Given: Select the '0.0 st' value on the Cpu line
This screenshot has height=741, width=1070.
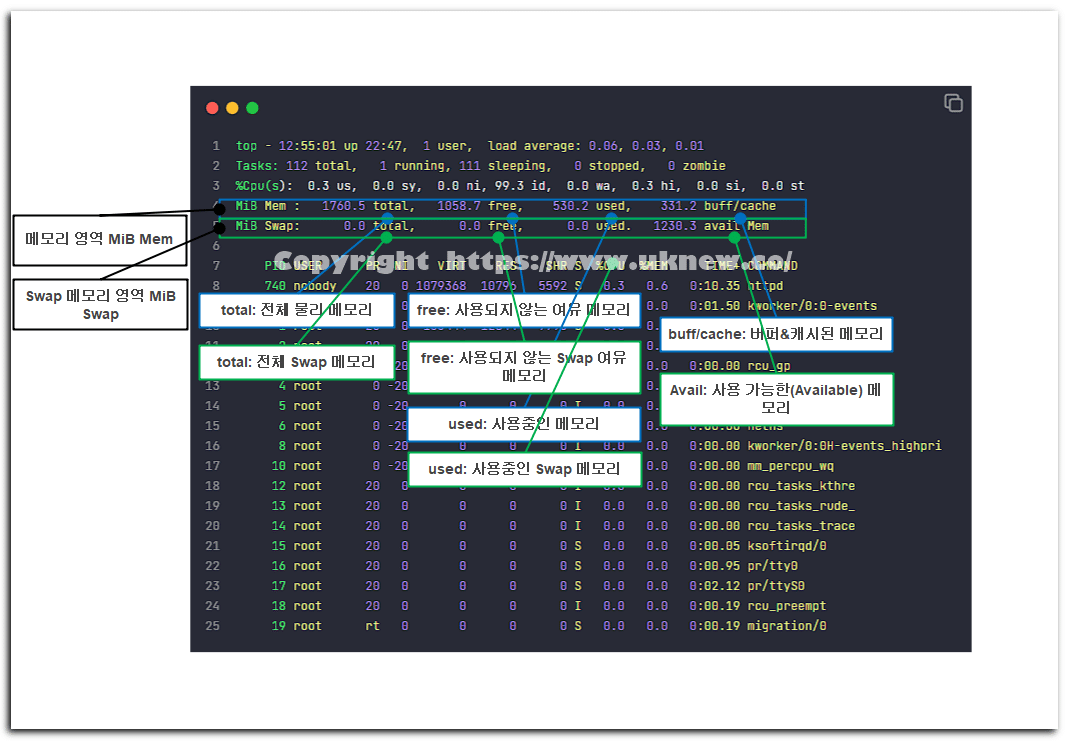Looking at the screenshot, I should coord(783,186).
